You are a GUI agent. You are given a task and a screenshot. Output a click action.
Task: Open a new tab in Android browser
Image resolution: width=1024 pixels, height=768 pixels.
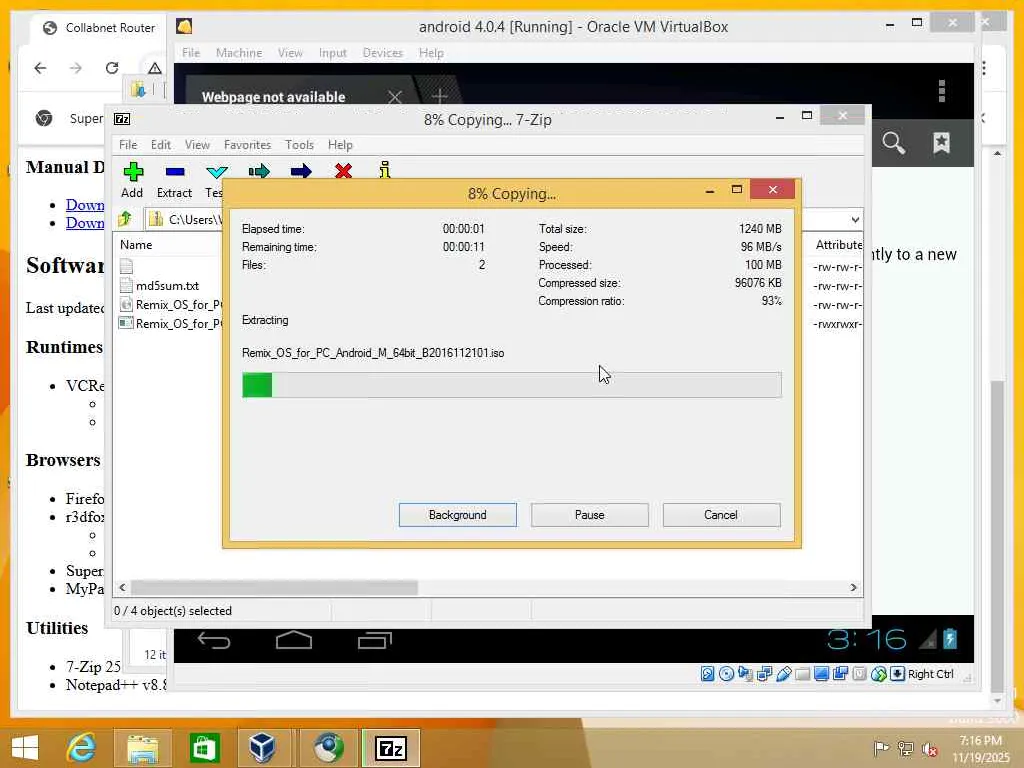(x=440, y=97)
